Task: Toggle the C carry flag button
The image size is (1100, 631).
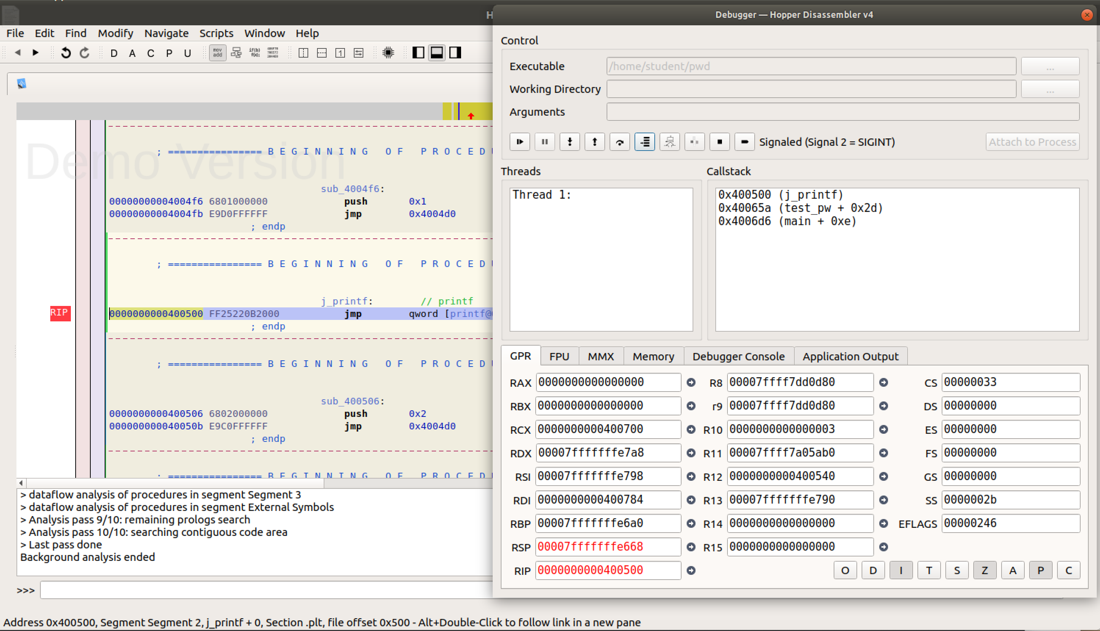Action: tap(1068, 570)
